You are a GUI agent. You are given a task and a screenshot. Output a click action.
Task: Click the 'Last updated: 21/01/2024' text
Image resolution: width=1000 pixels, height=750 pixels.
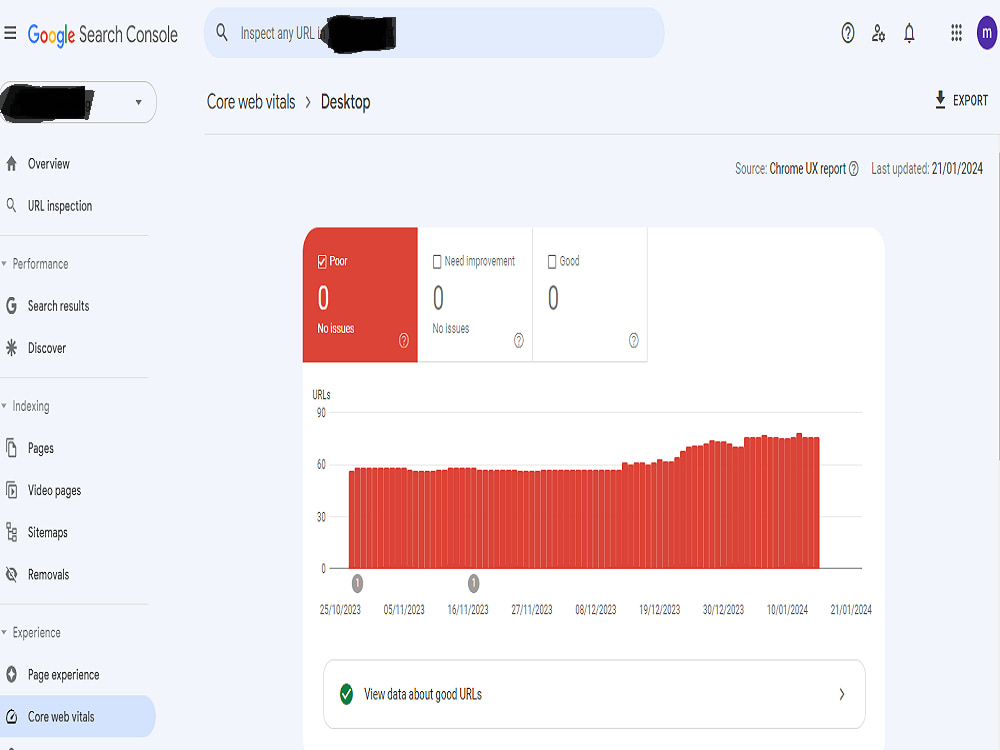tap(927, 169)
